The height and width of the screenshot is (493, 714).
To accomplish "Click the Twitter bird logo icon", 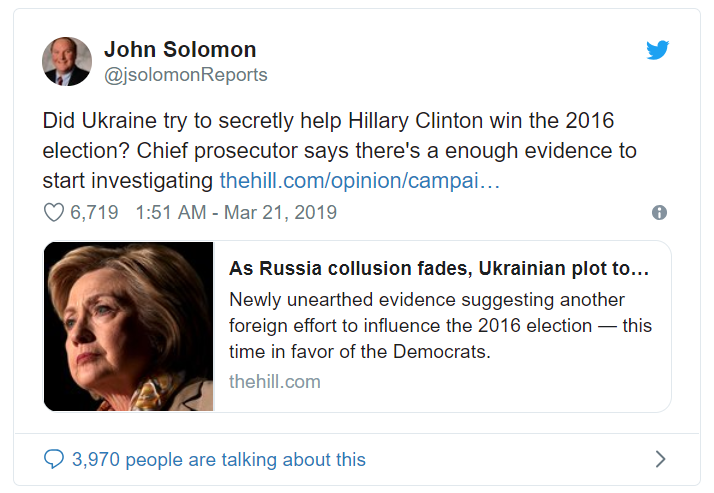I will click(x=657, y=50).
